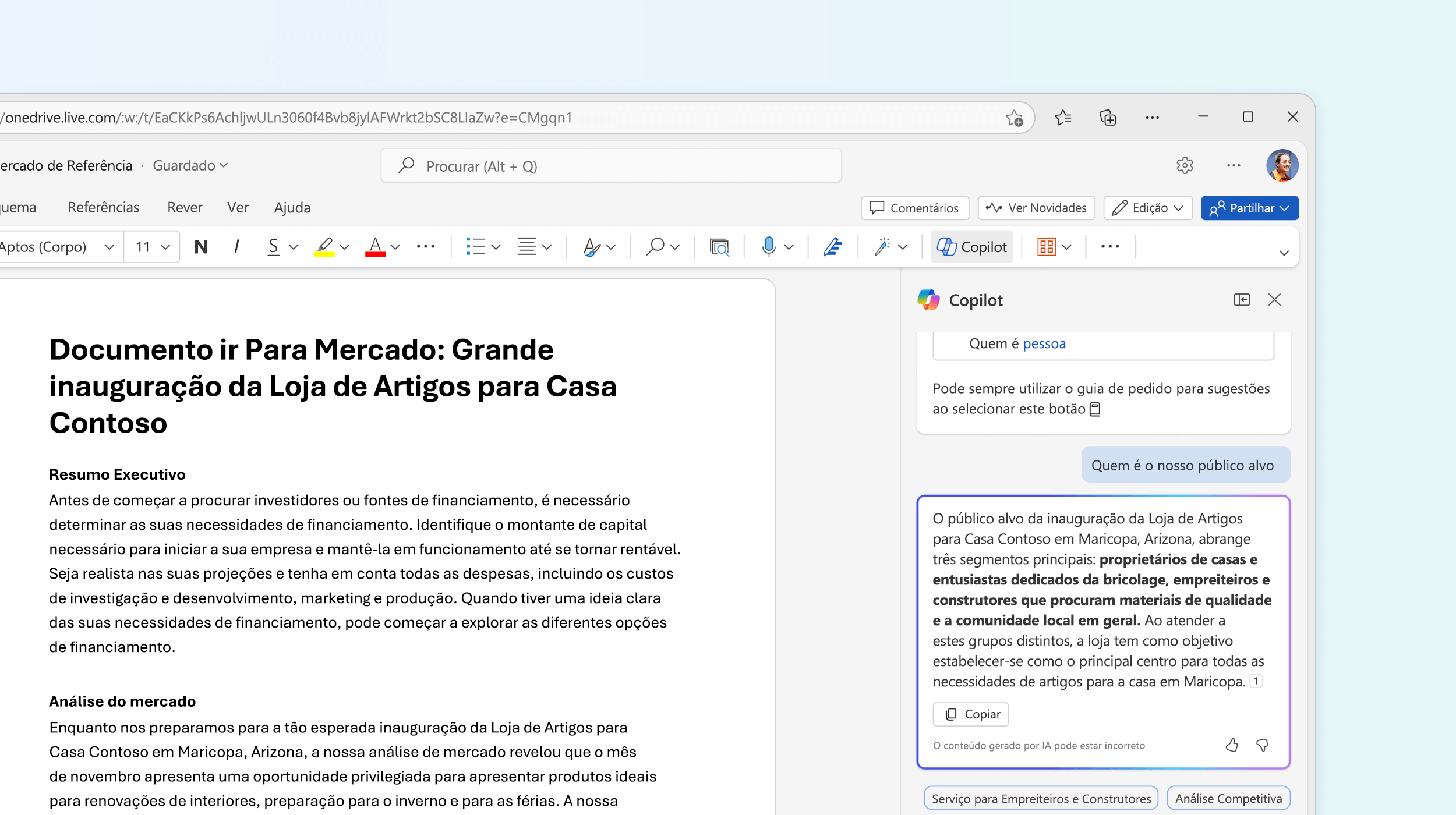Open underline style dropdown arrow
This screenshot has width=1456, height=815.
pos(294,247)
